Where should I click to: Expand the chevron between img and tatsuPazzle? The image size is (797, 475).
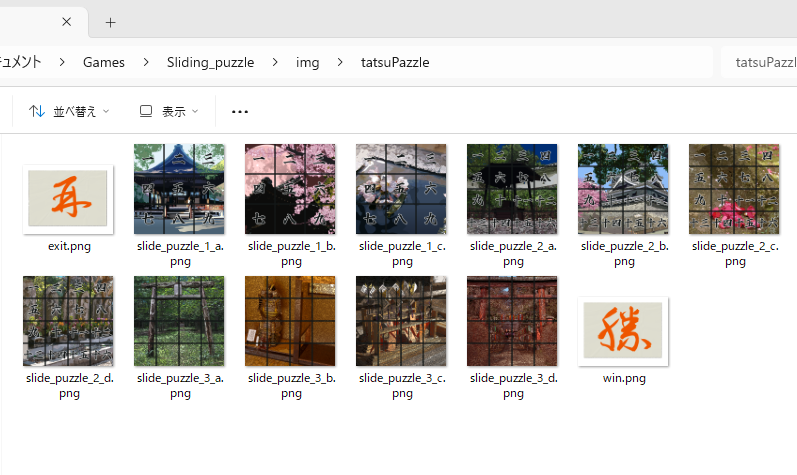tap(340, 62)
